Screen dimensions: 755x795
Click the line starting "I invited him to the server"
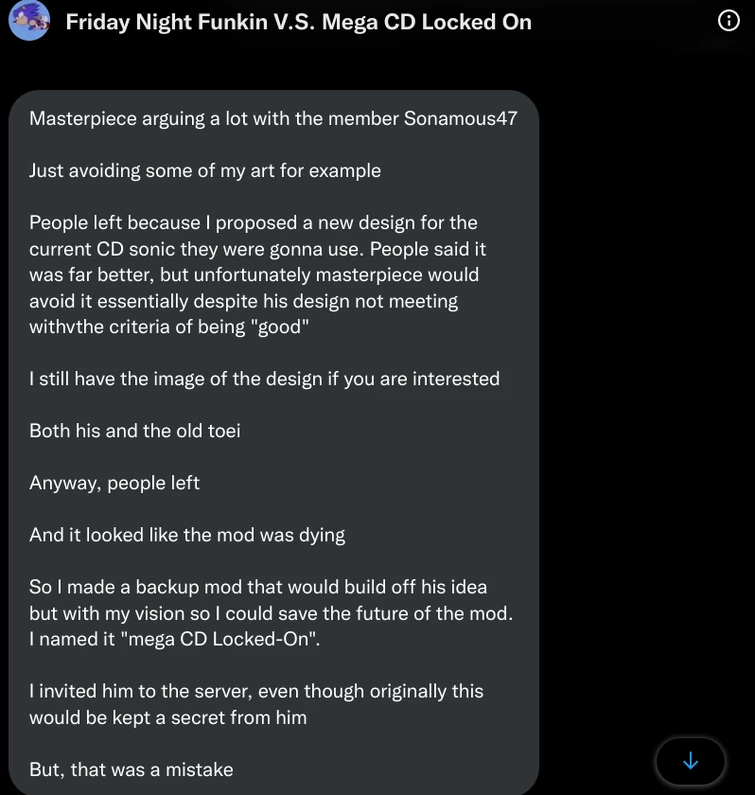pyautogui.click(x=256, y=690)
